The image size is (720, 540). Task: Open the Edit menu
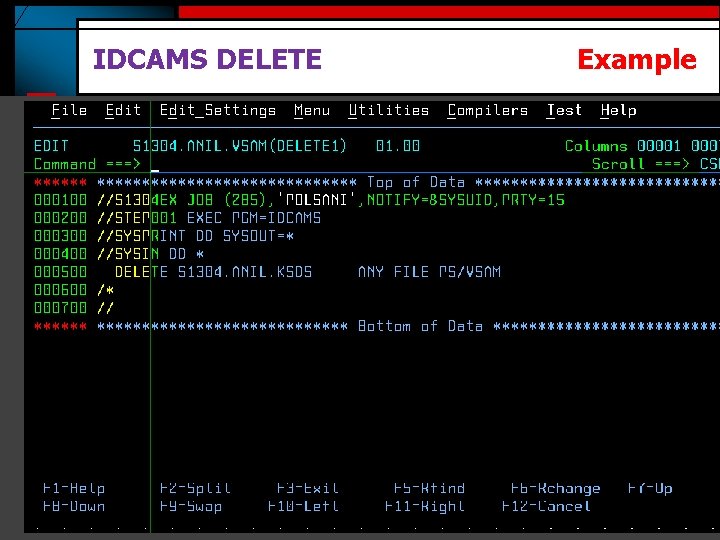123,111
